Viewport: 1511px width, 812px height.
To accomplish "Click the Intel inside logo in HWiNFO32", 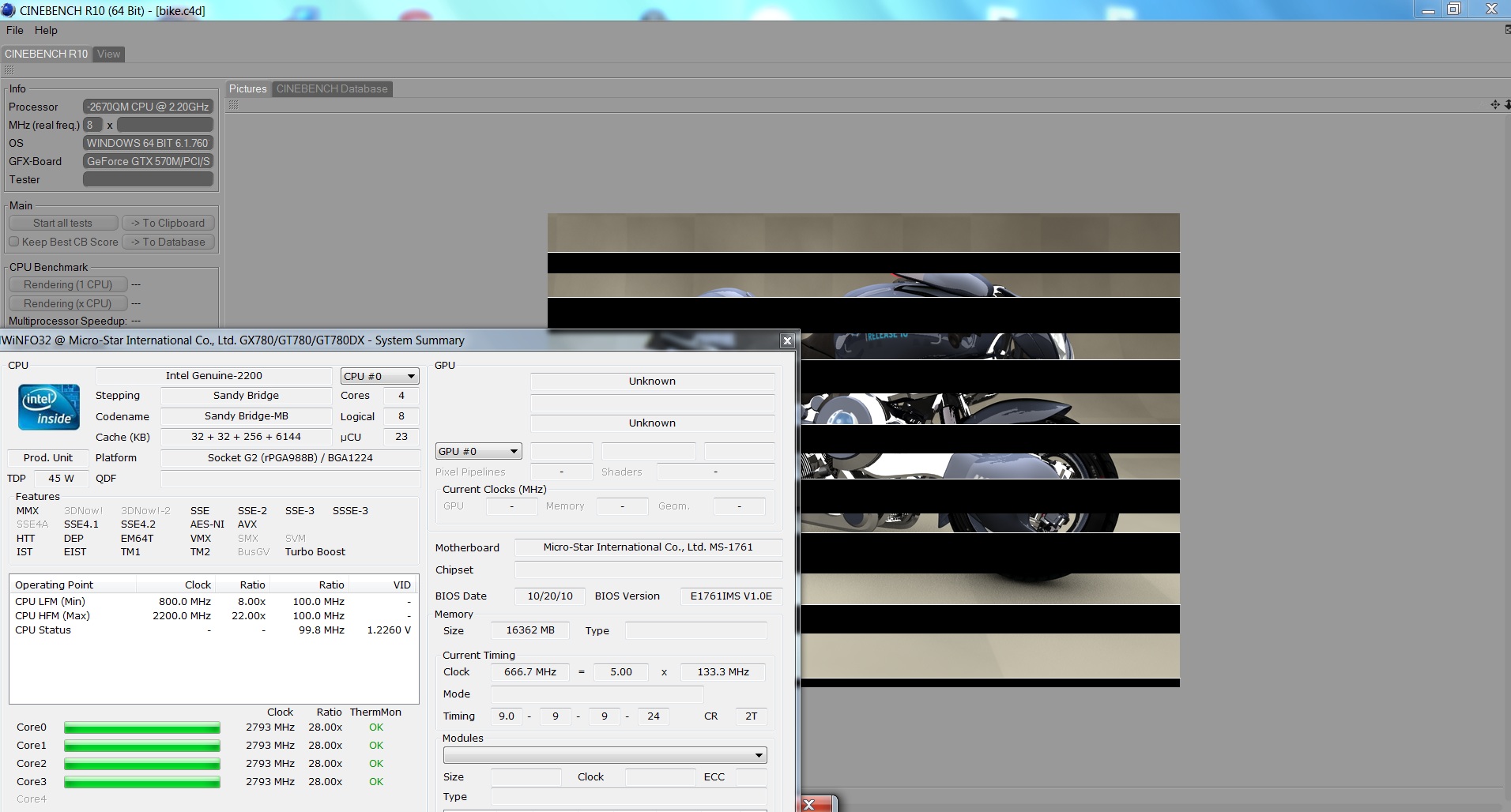I will (x=49, y=408).
